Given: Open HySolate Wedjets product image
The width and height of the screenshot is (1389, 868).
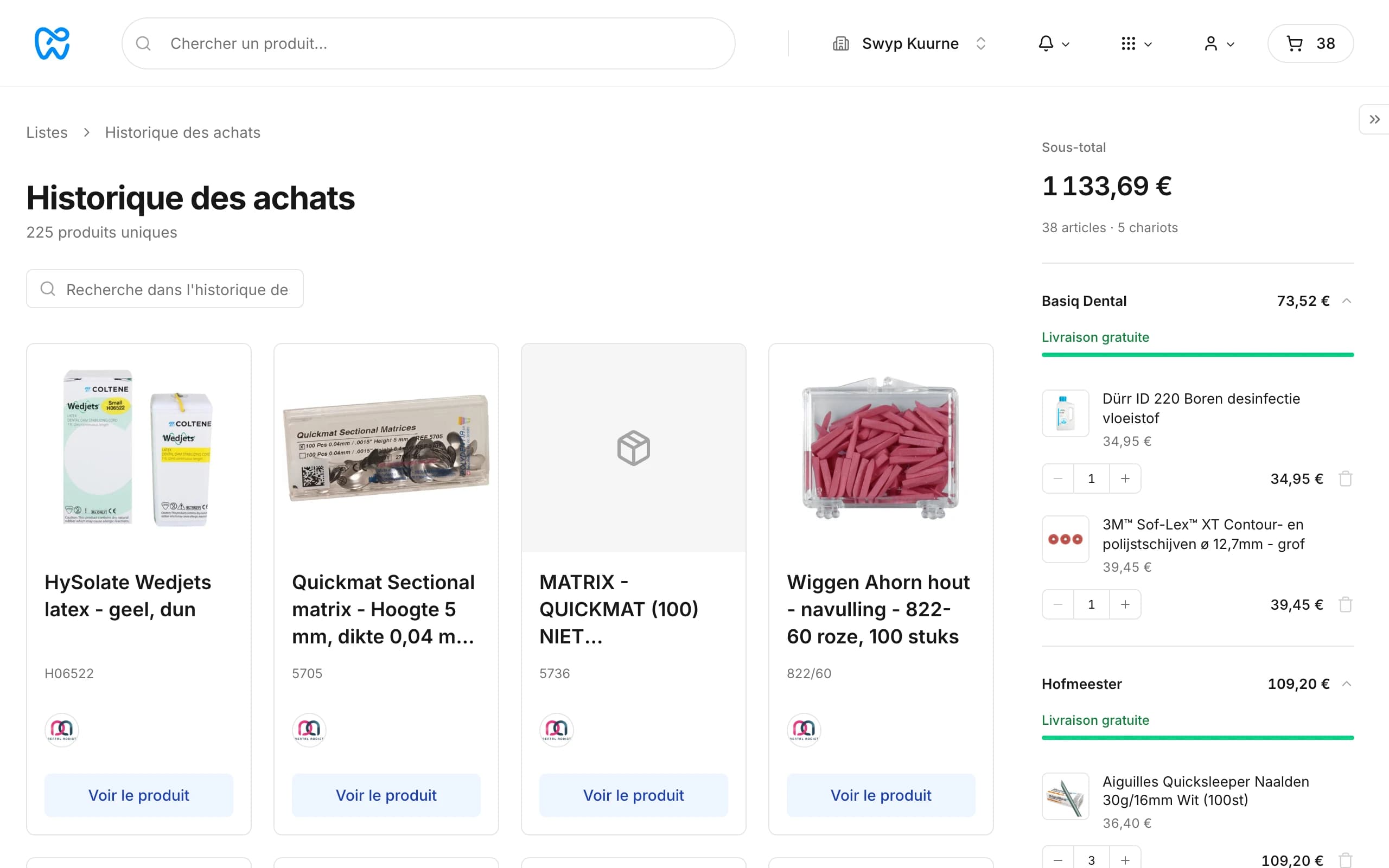Looking at the screenshot, I should [x=139, y=448].
